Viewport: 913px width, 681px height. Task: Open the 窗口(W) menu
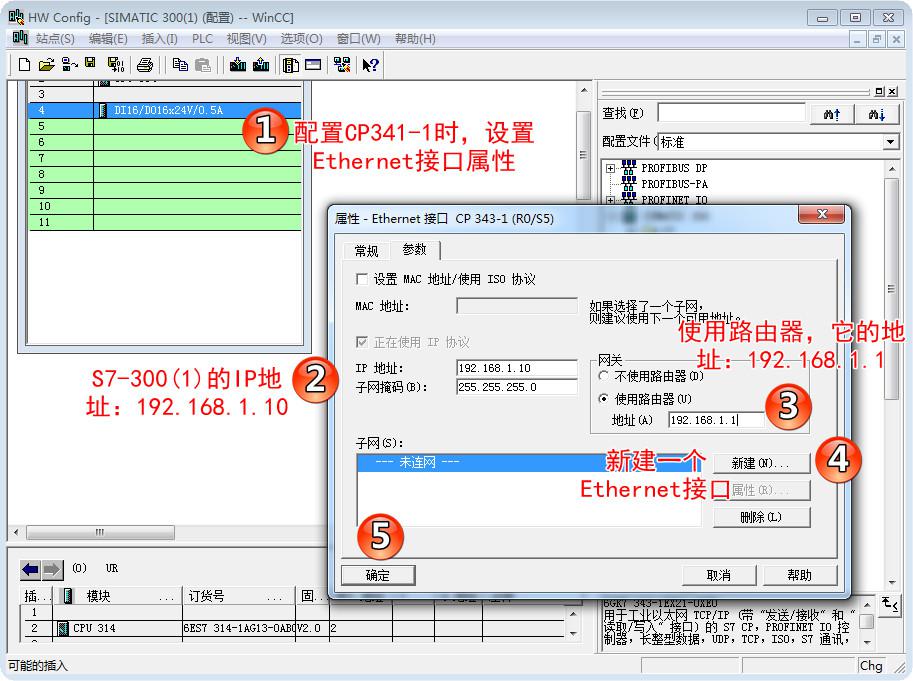click(359, 38)
